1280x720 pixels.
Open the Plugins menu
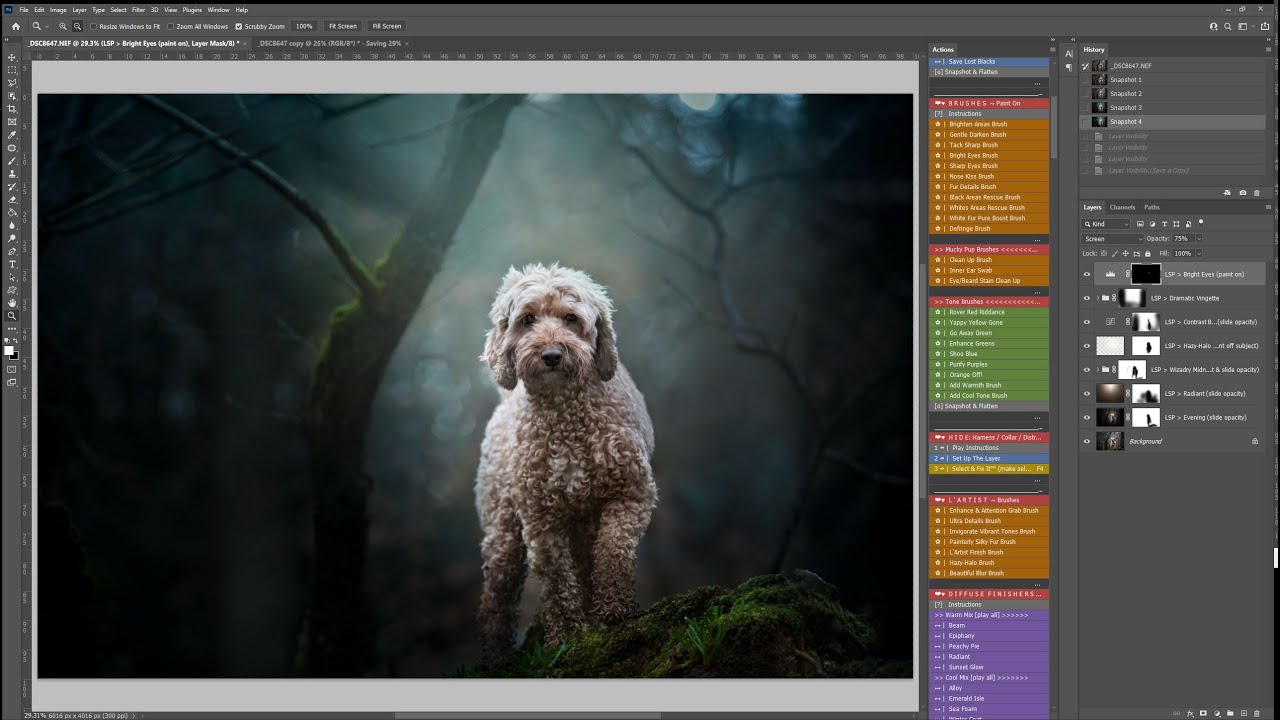pos(192,10)
